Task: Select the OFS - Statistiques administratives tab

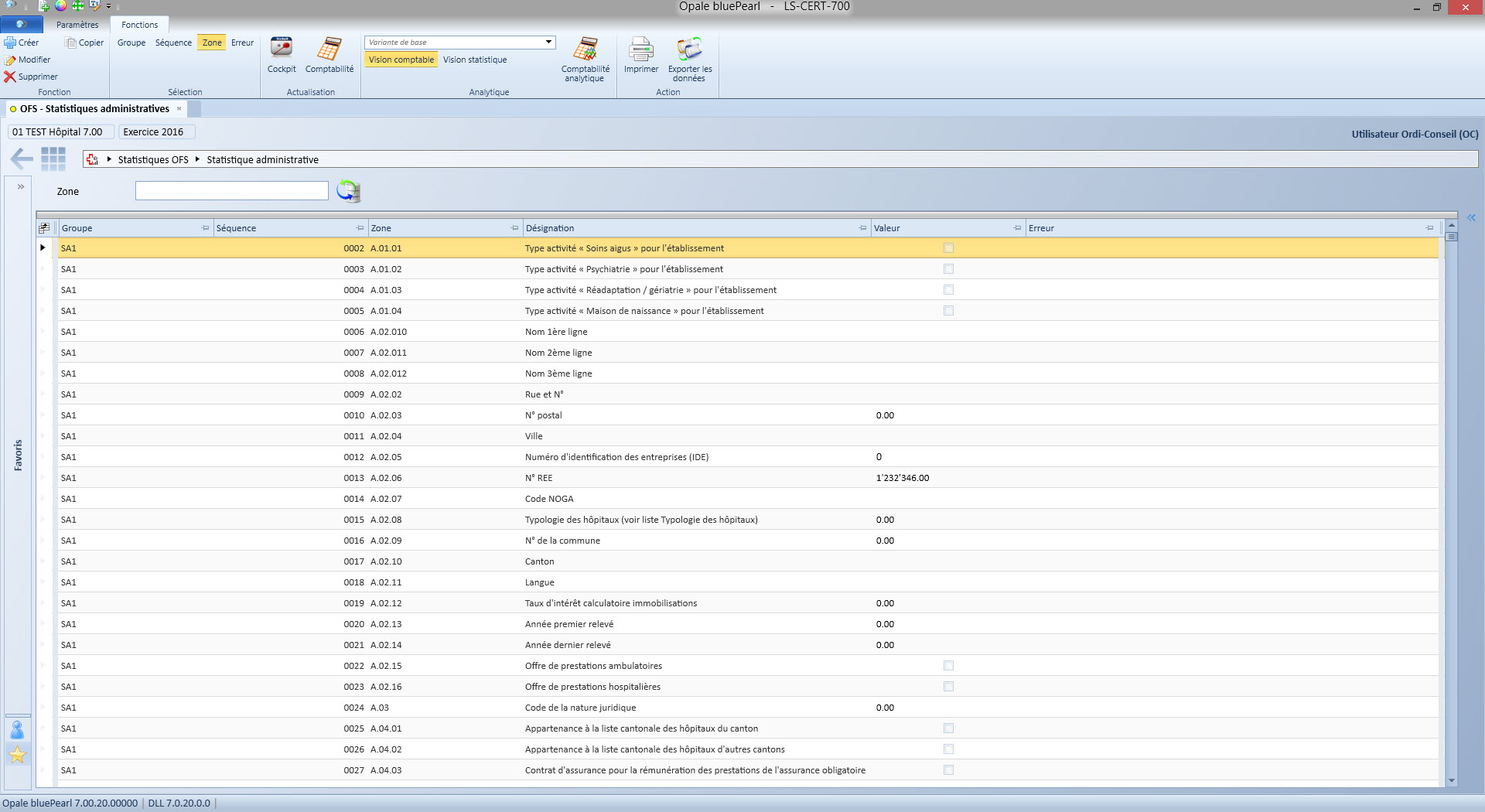Action: [94, 109]
